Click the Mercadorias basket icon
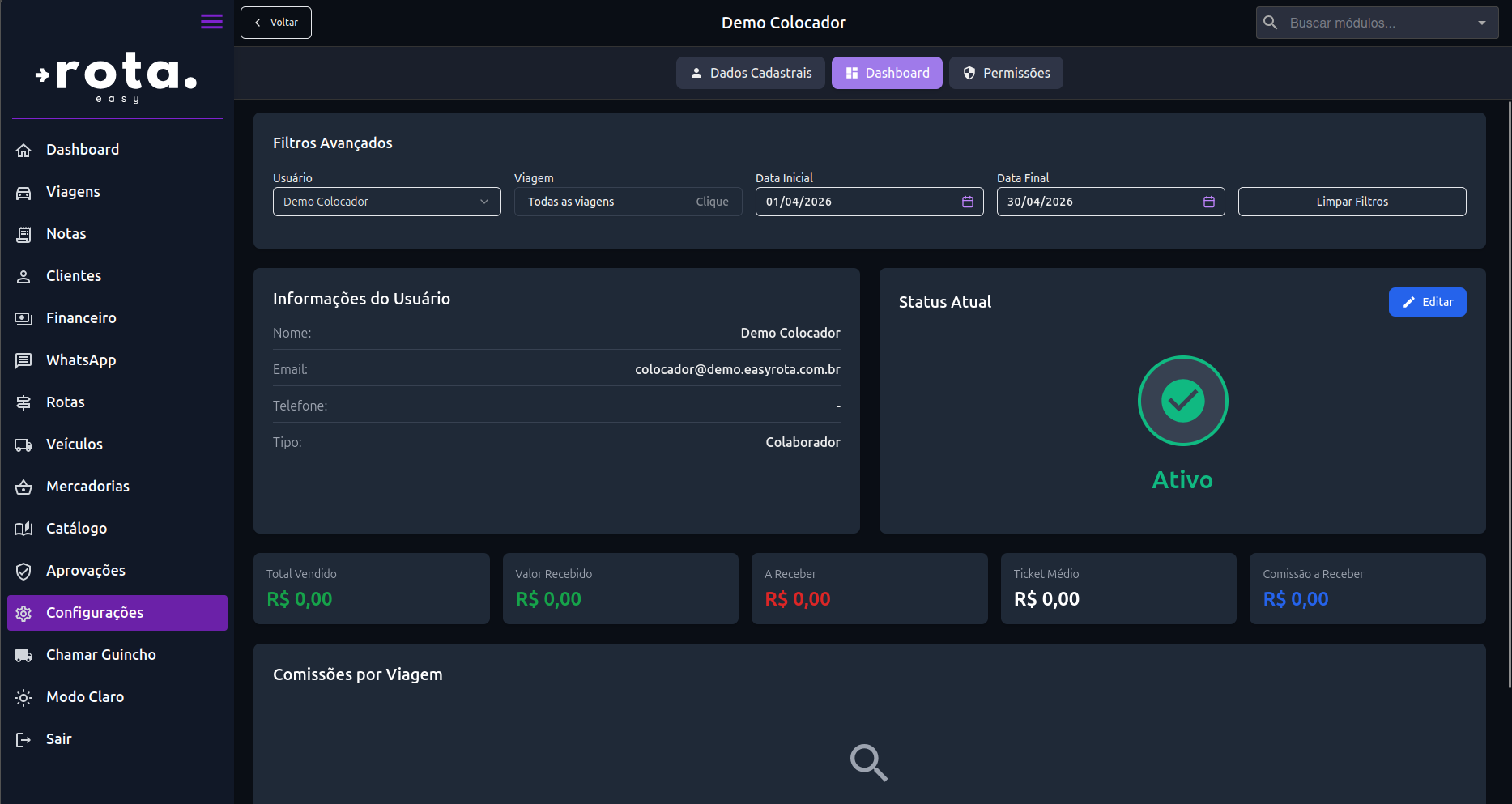The height and width of the screenshot is (804, 1512). click(23, 487)
